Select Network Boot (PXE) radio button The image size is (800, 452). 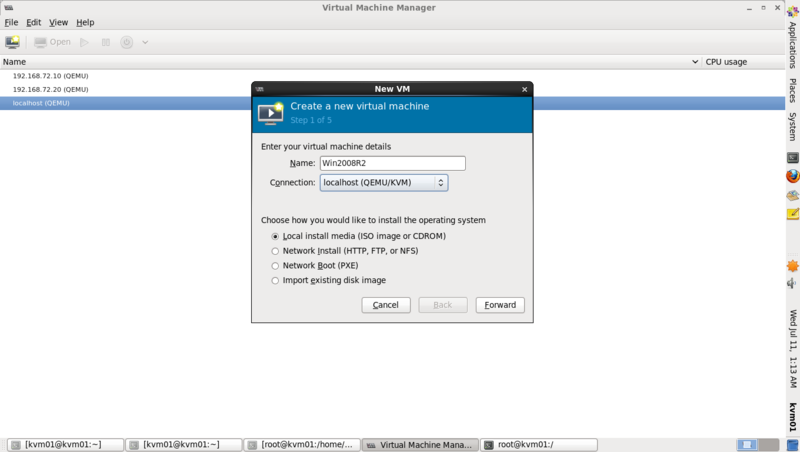275,266
